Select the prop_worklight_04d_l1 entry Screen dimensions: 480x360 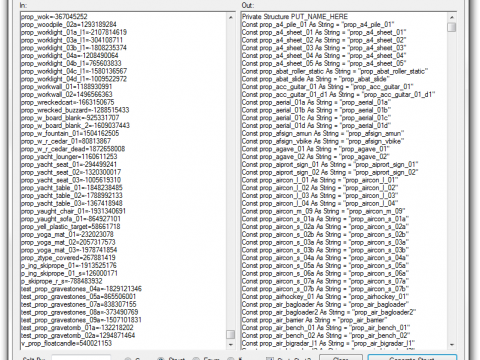coord(74,79)
